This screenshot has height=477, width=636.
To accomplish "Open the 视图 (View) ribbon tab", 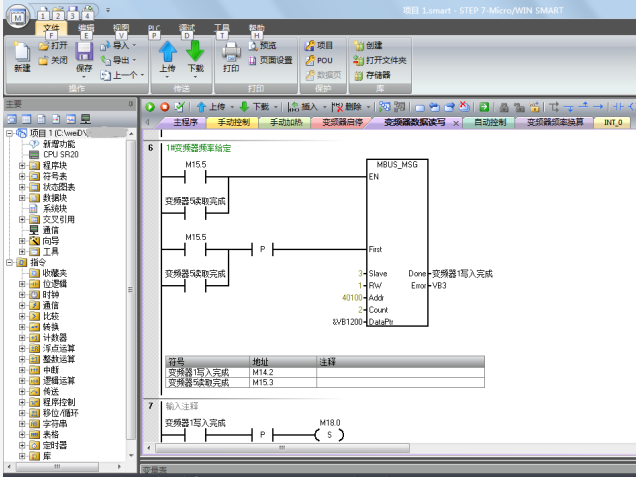I will pyautogui.click(x=120, y=29).
